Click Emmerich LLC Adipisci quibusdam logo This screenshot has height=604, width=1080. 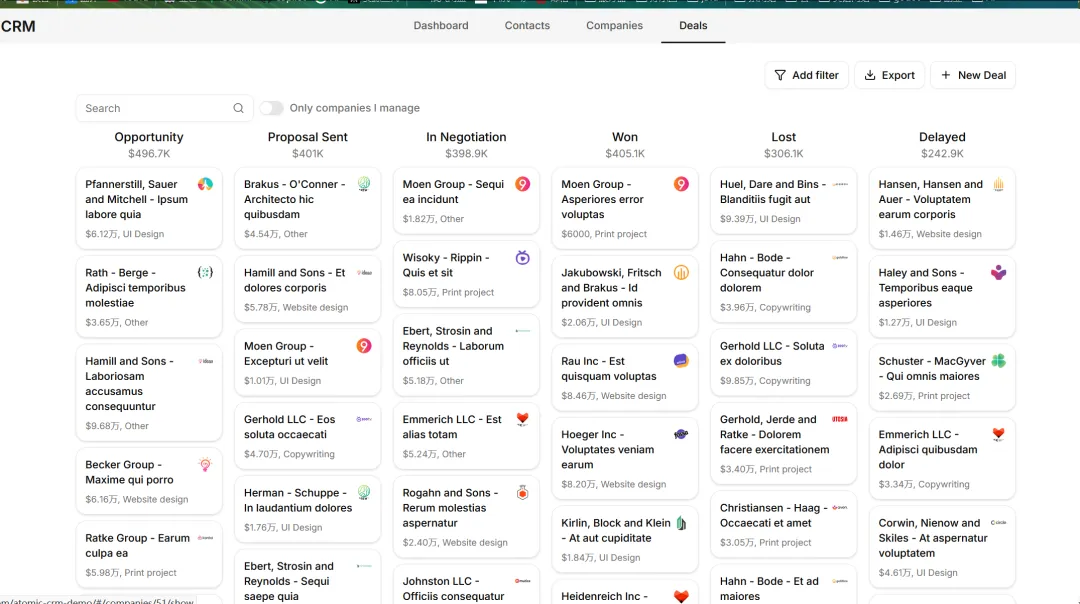999,434
